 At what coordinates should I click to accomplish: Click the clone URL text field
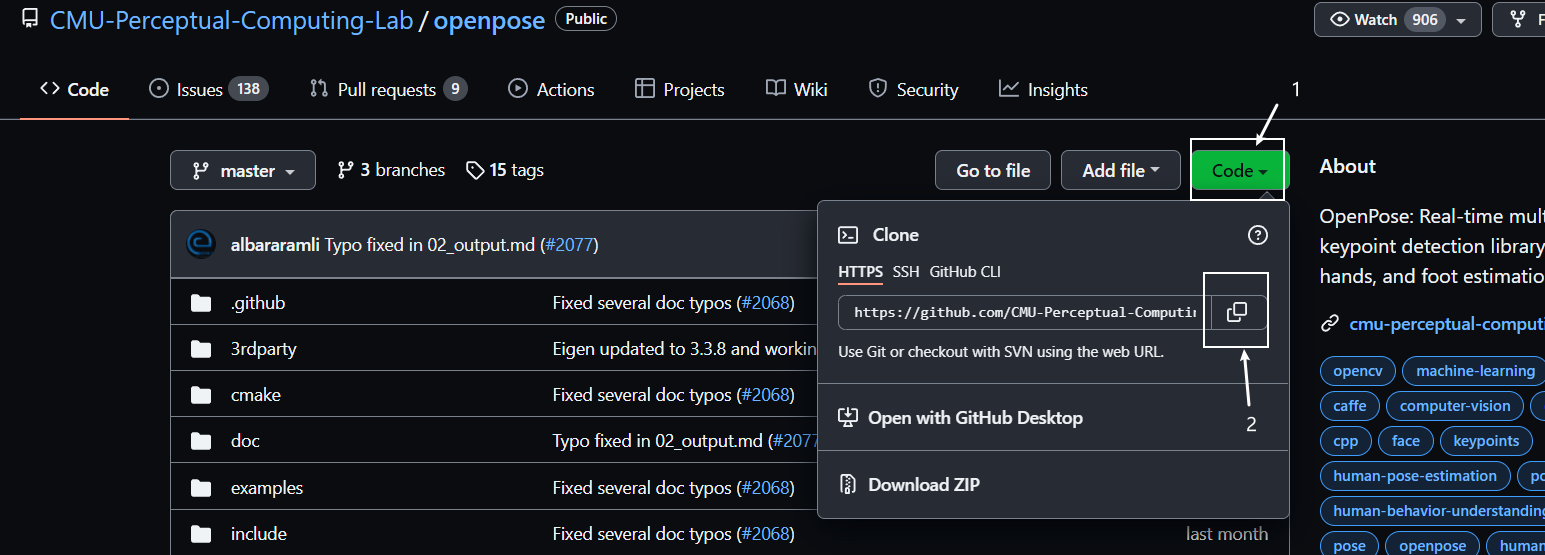point(1024,312)
